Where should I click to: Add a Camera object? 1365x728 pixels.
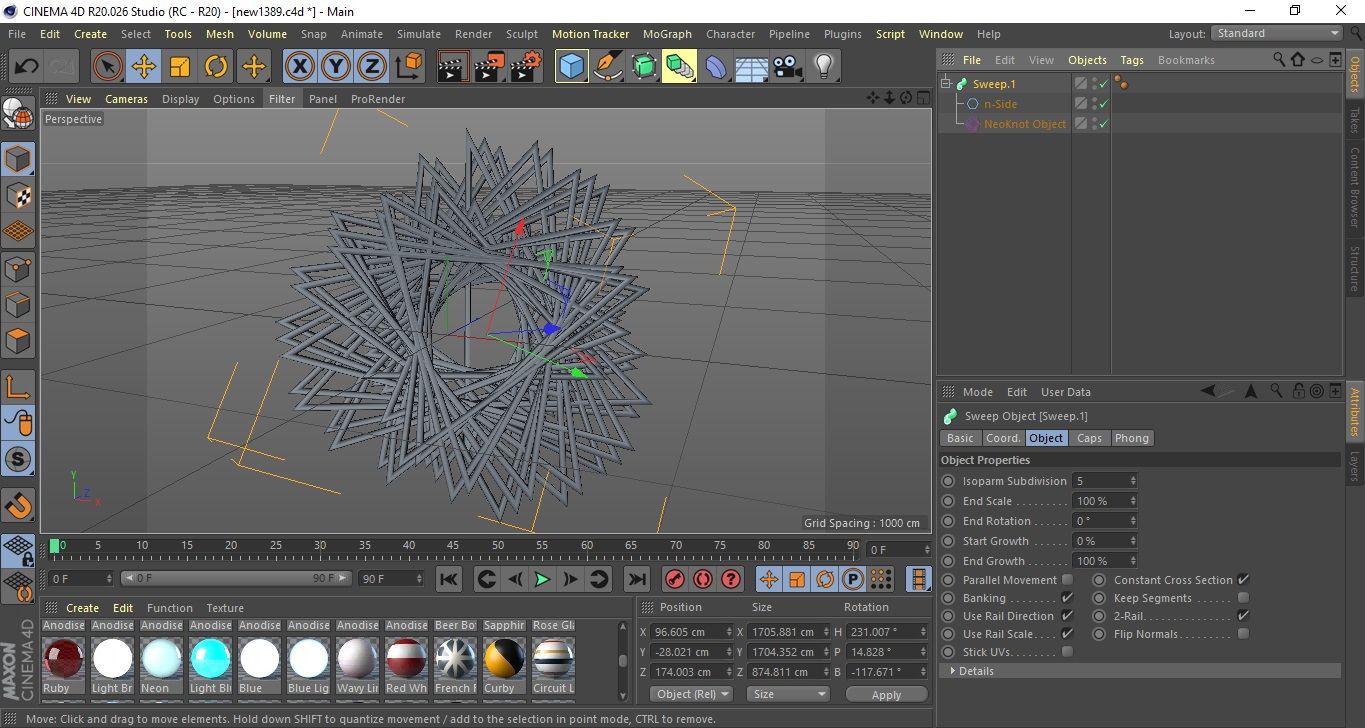[787, 67]
